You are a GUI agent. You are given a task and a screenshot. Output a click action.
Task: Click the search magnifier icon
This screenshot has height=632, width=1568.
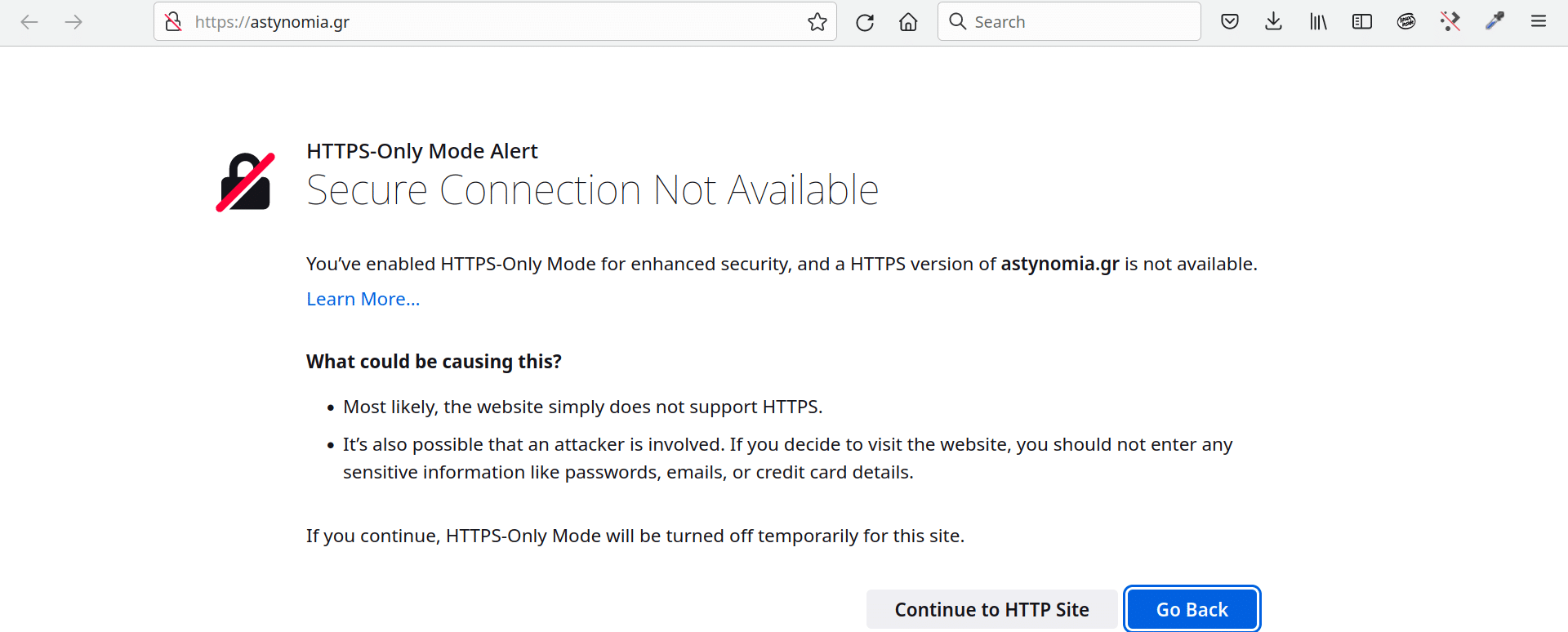point(958,22)
